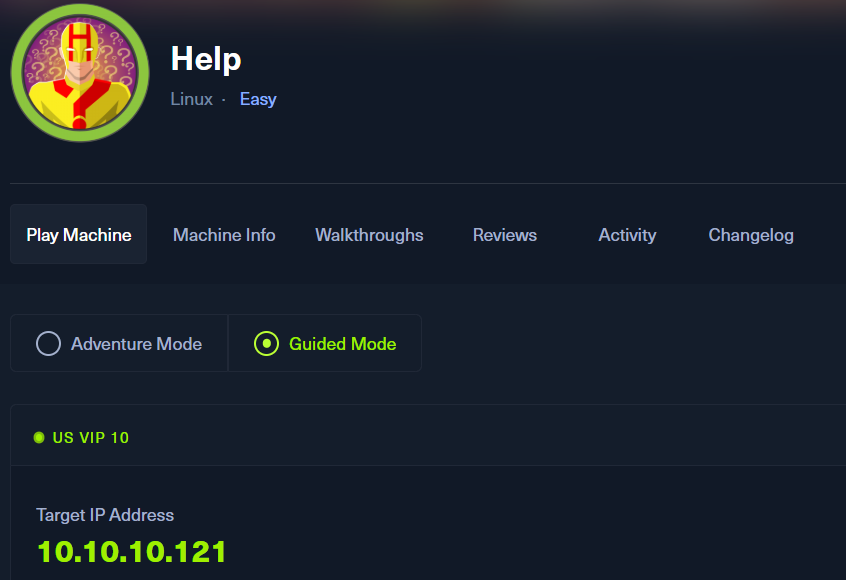
Task: Go to the Activity tab
Action: tap(627, 235)
